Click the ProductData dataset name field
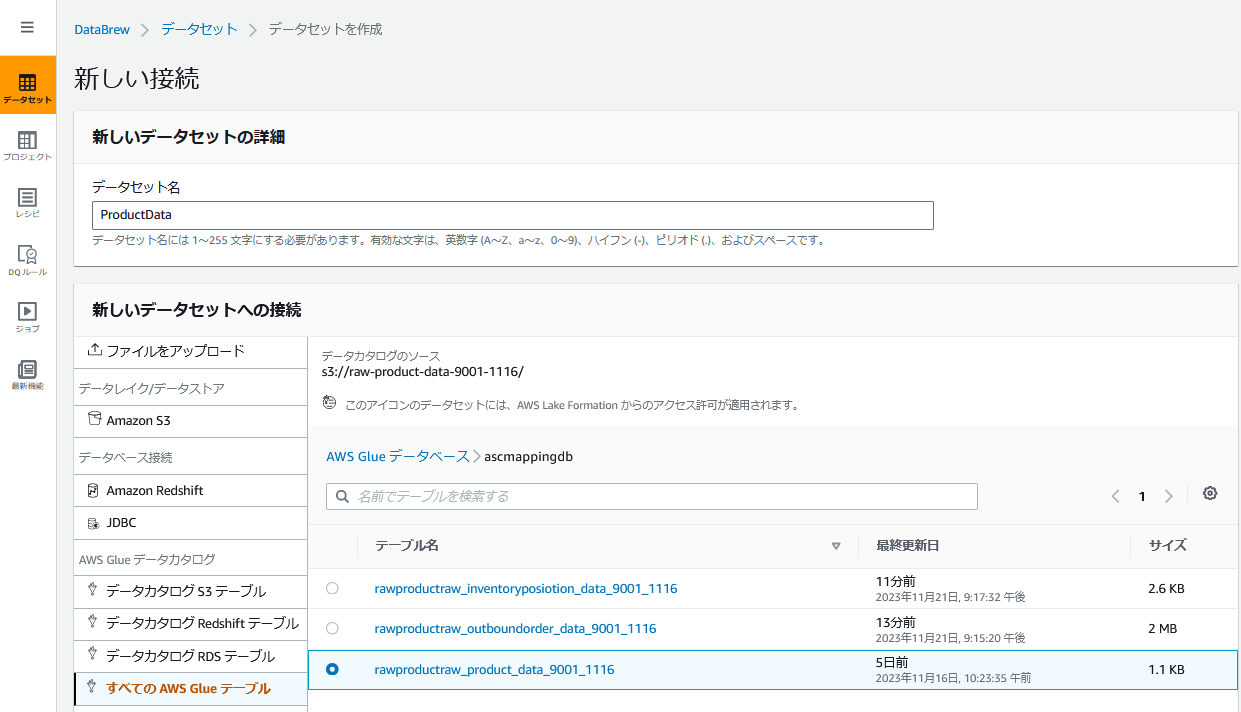1241x712 pixels. [x=512, y=215]
